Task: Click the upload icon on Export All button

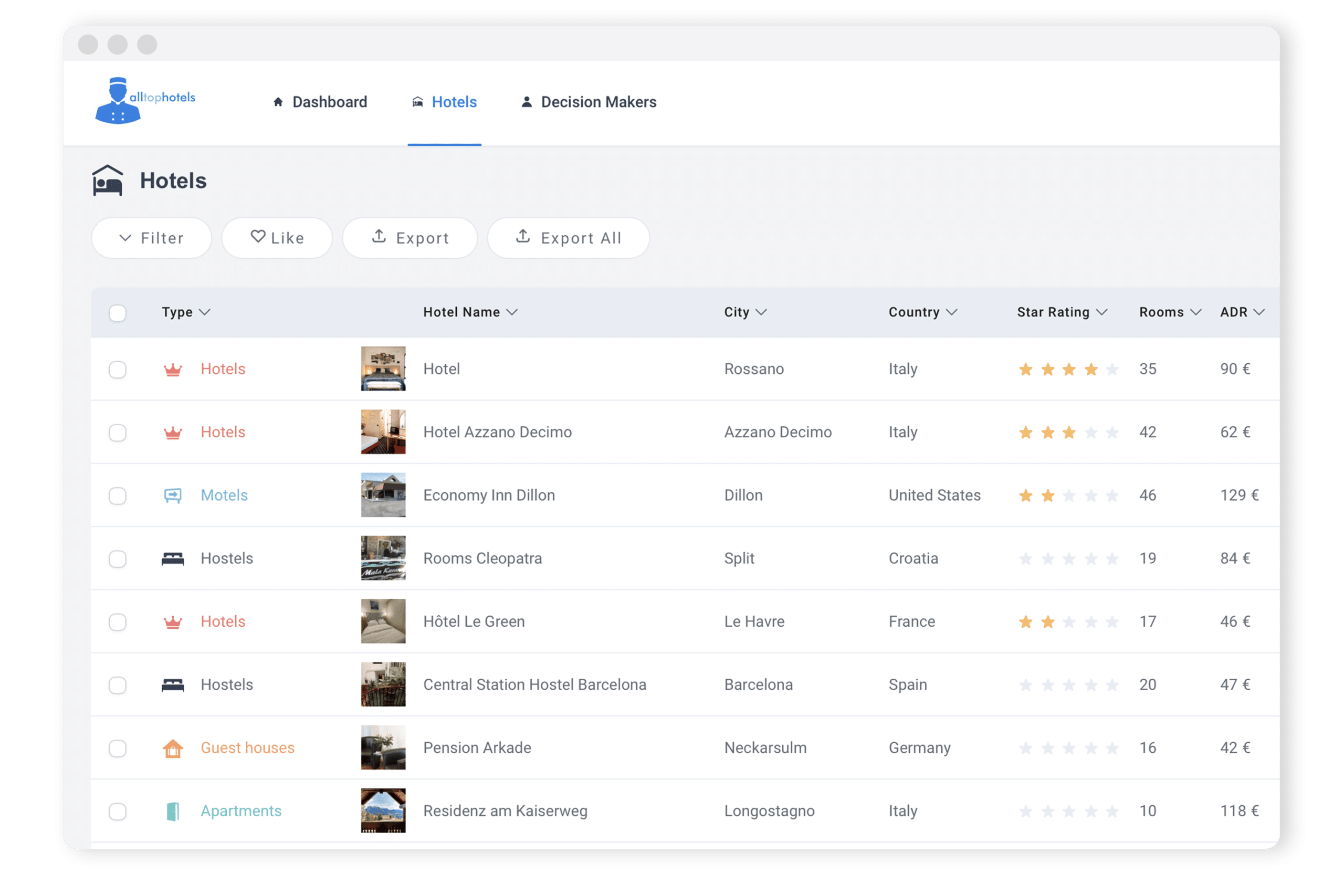Action: tap(523, 236)
